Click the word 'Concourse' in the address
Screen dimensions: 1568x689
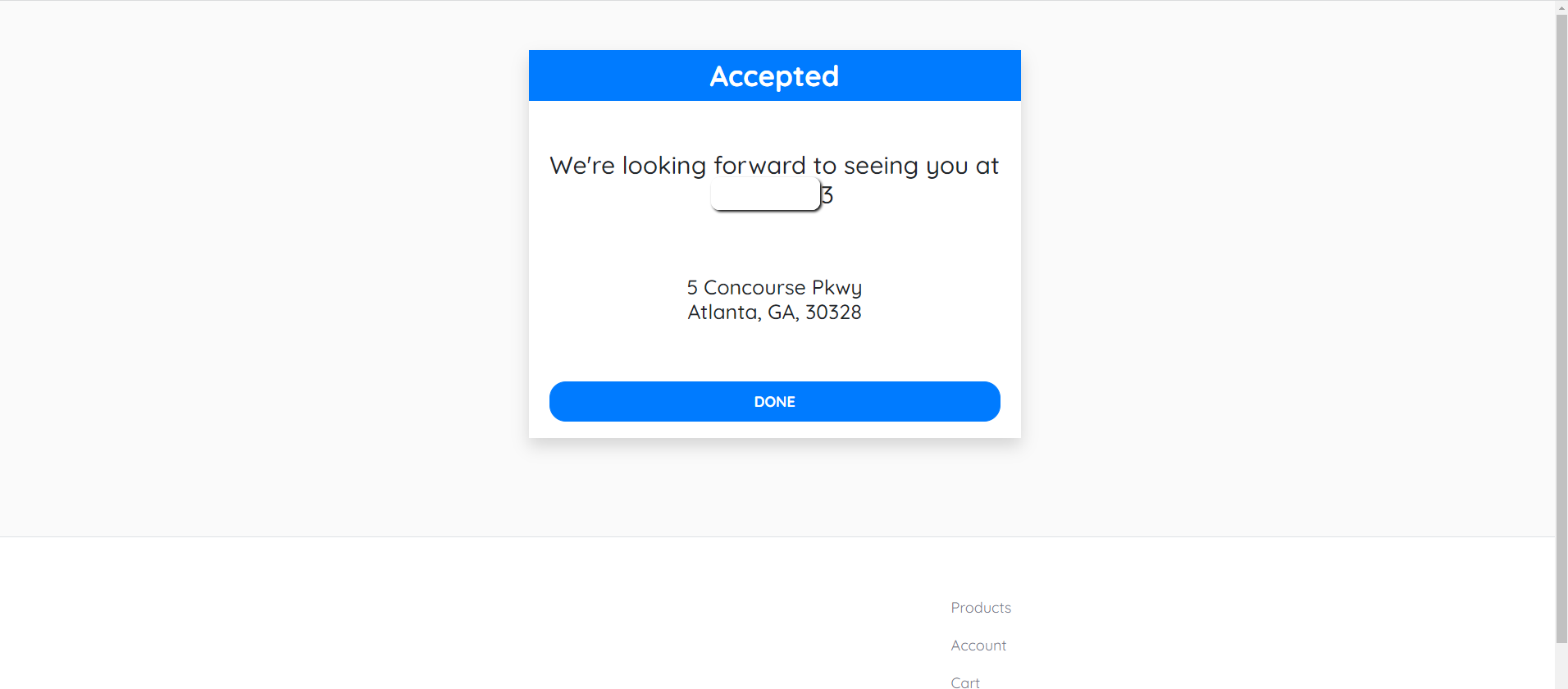(754, 288)
